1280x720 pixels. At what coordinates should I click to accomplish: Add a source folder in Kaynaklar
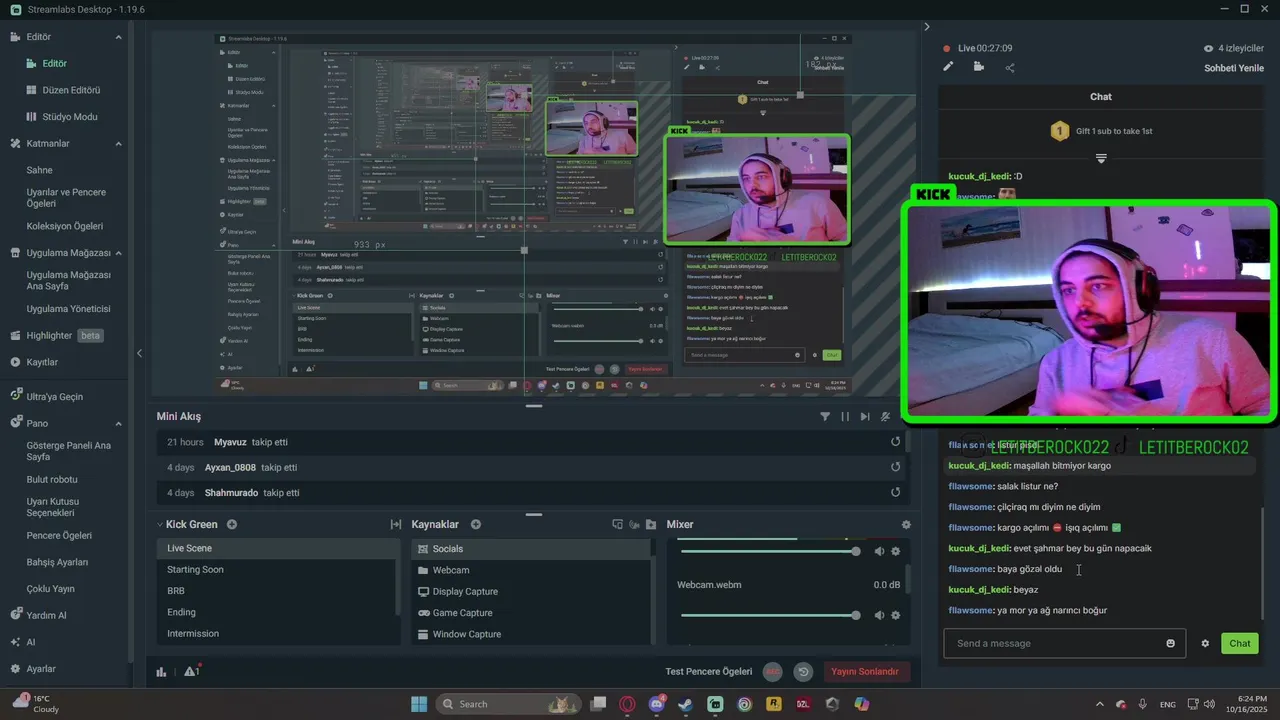click(x=651, y=524)
